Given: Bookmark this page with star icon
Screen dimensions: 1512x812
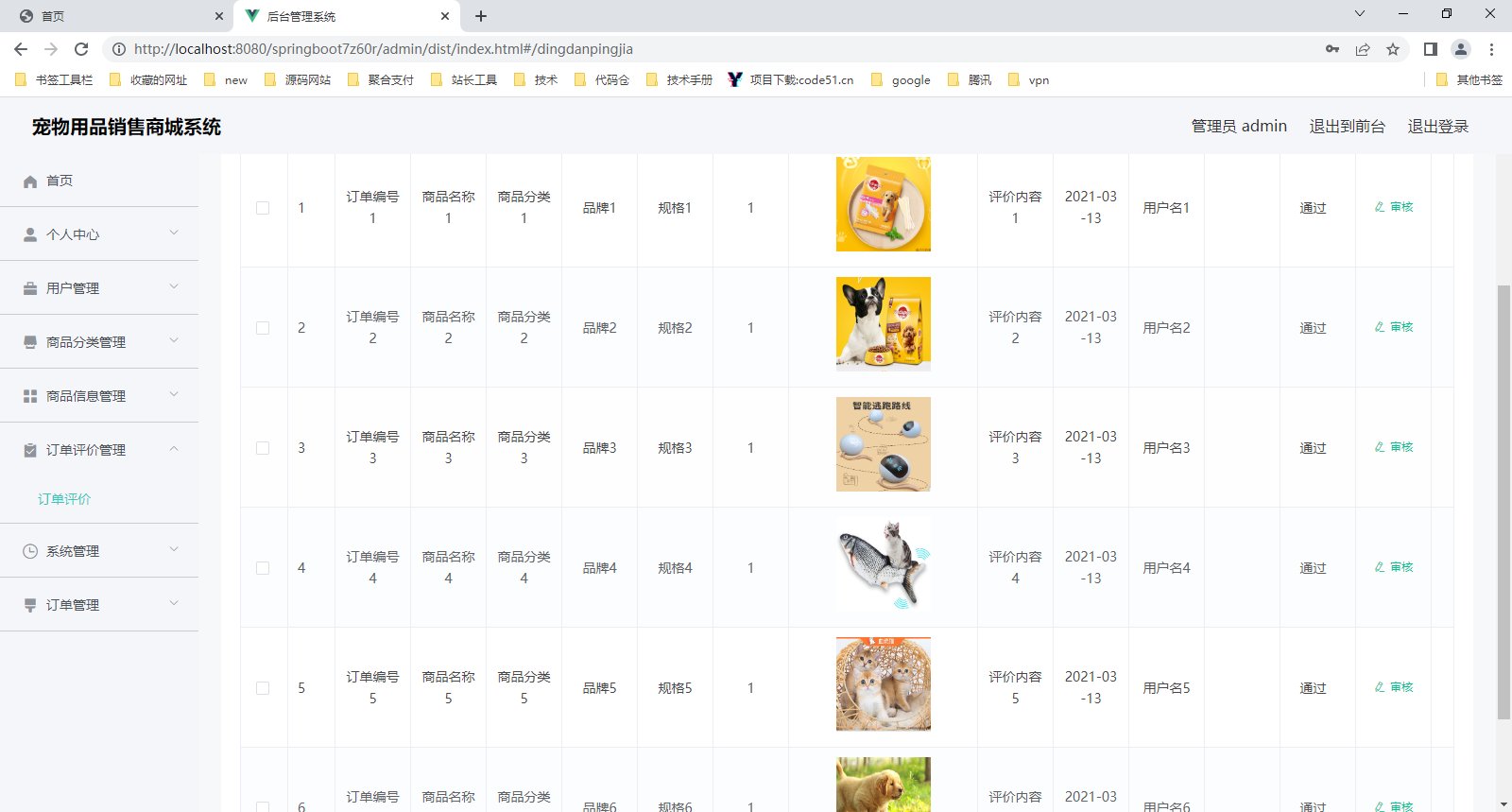Looking at the screenshot, I should pyautogui.click(x=1393, y=49).
